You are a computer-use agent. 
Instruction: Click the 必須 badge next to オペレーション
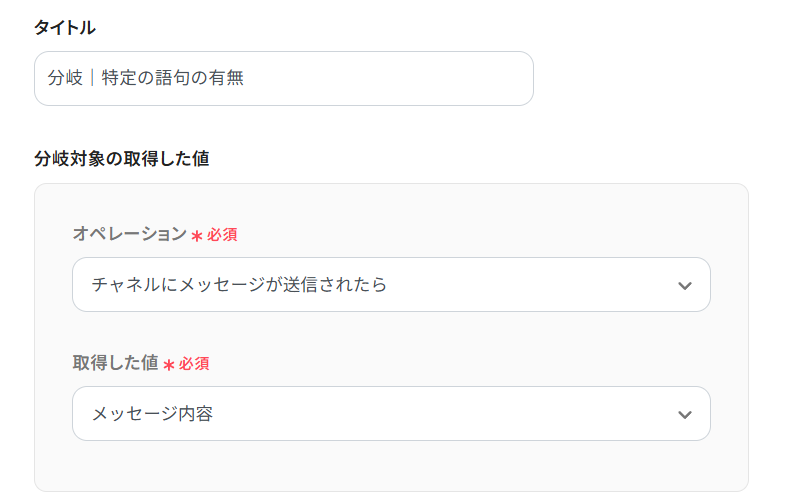(x=222, y=235)
